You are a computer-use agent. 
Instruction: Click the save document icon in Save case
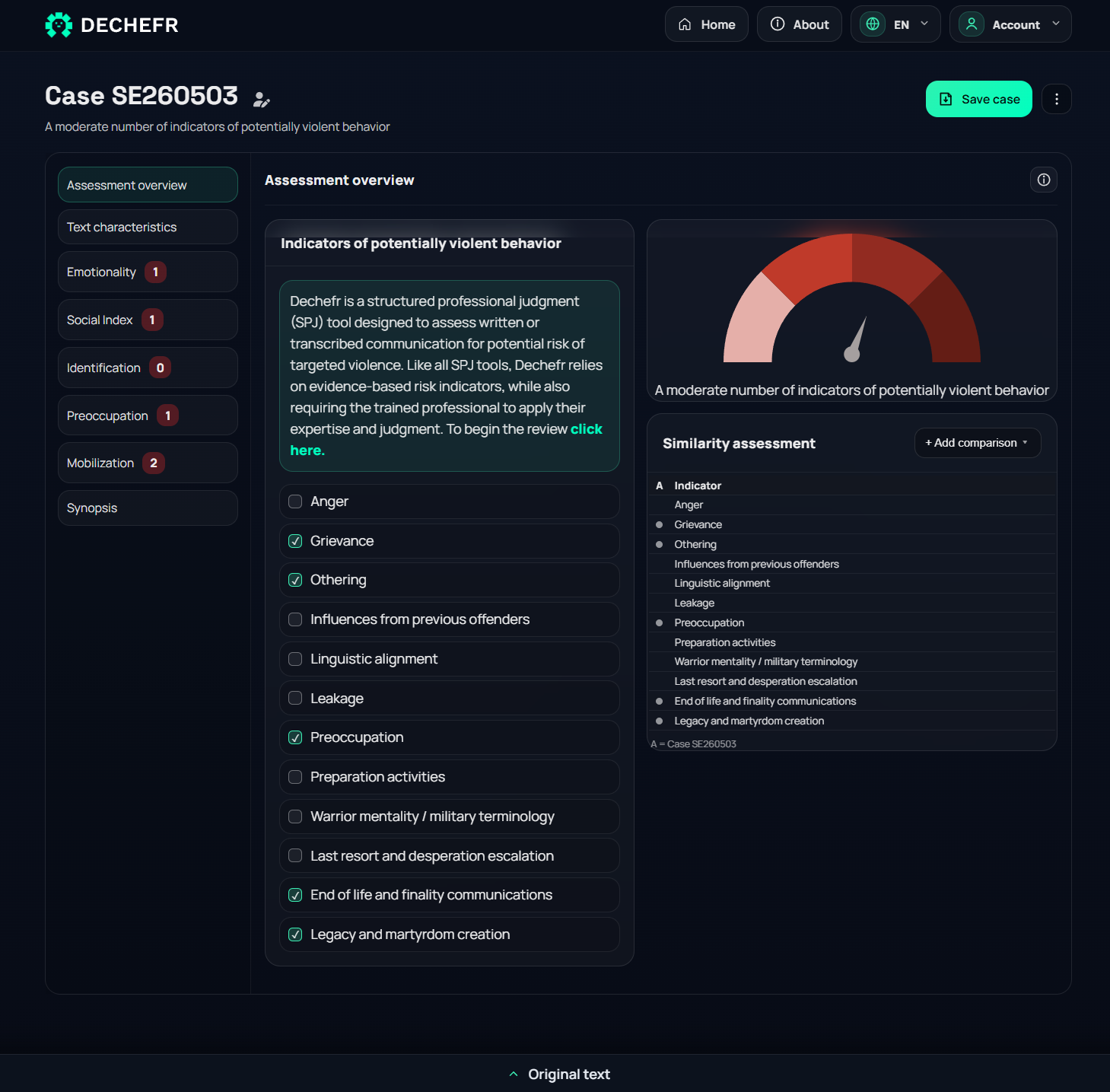click(x=946, y=99)
